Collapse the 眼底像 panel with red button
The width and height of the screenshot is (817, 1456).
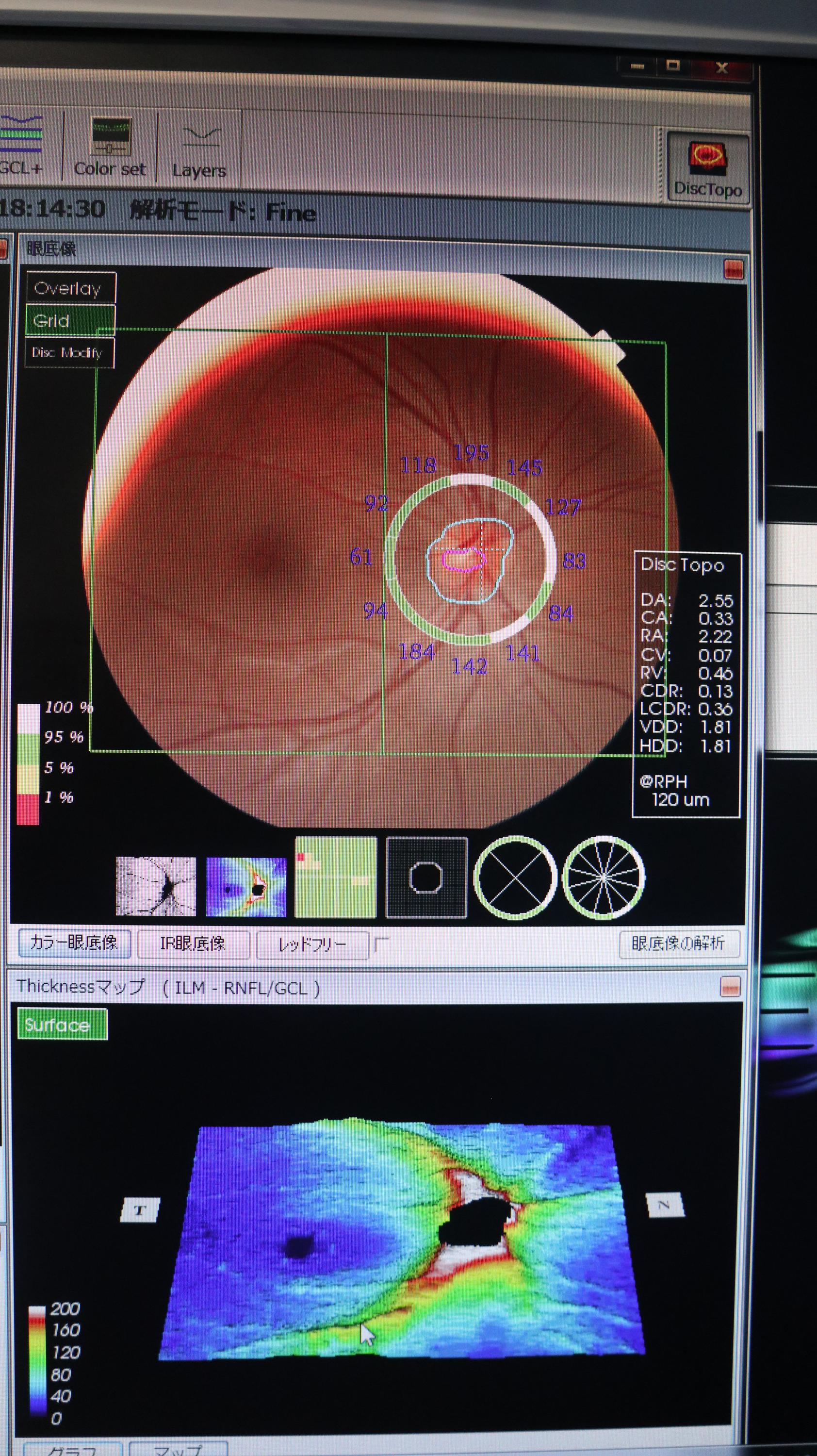pyautogui.click(x=733, y=269)
